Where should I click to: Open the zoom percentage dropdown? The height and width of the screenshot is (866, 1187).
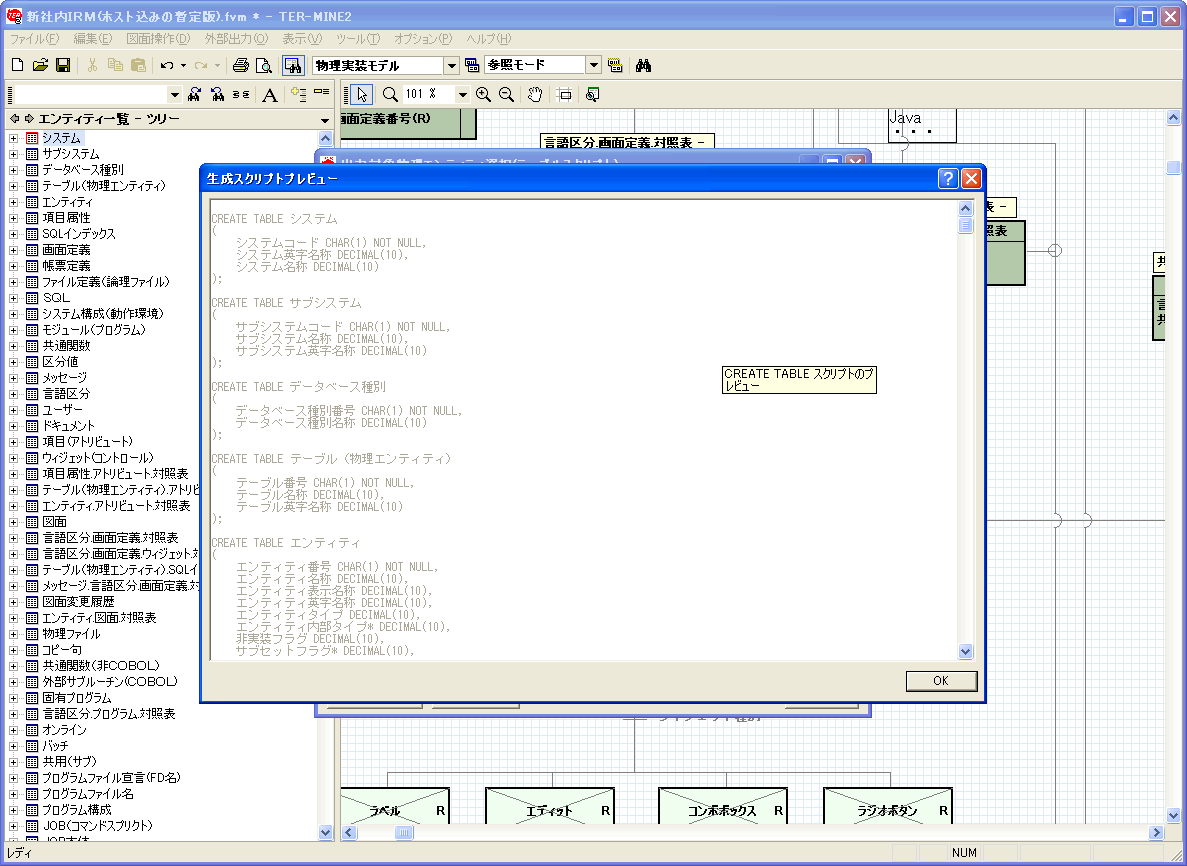(462, 95)
